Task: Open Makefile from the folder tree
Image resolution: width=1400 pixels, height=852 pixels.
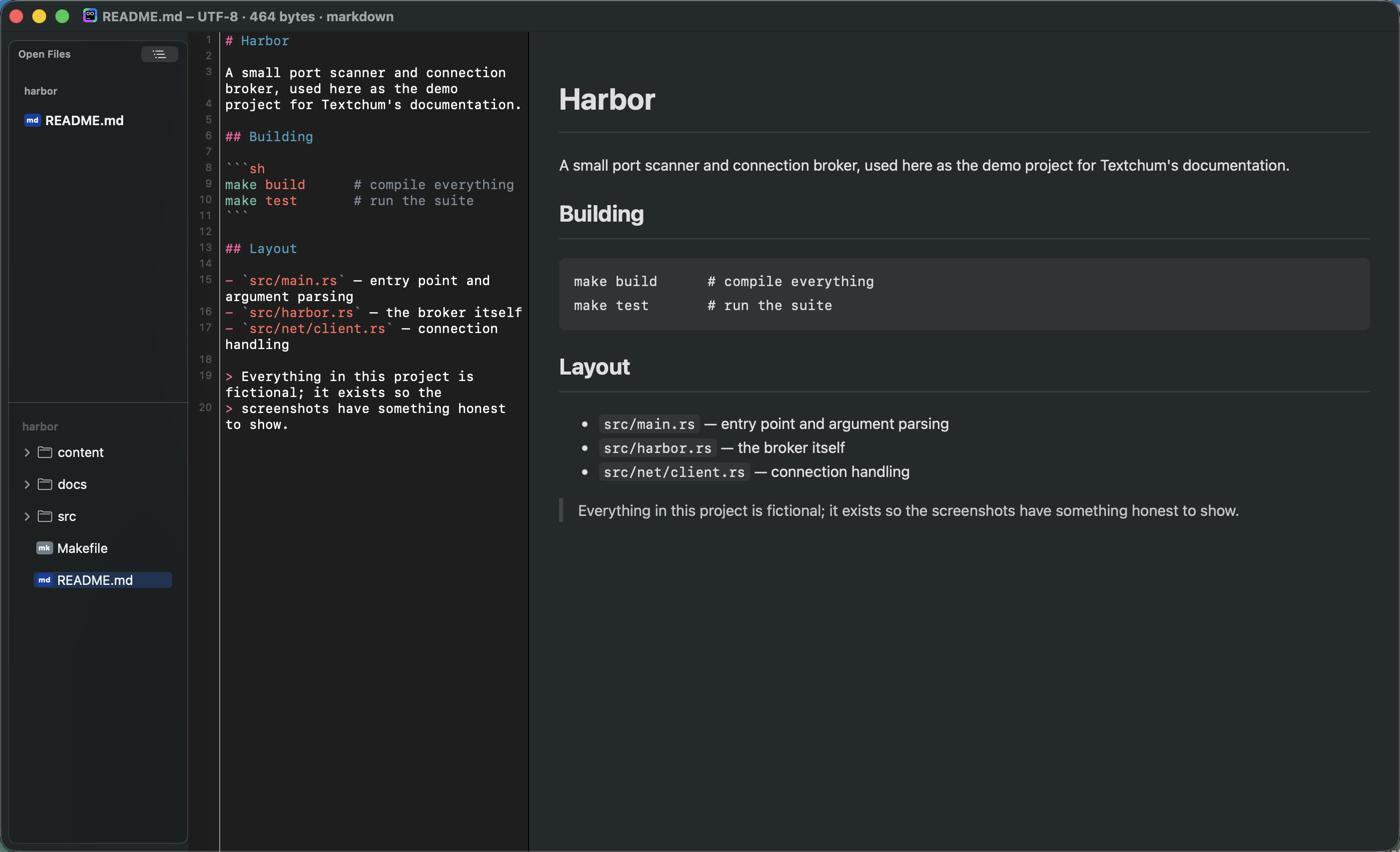Action: [x=82, y=548]
